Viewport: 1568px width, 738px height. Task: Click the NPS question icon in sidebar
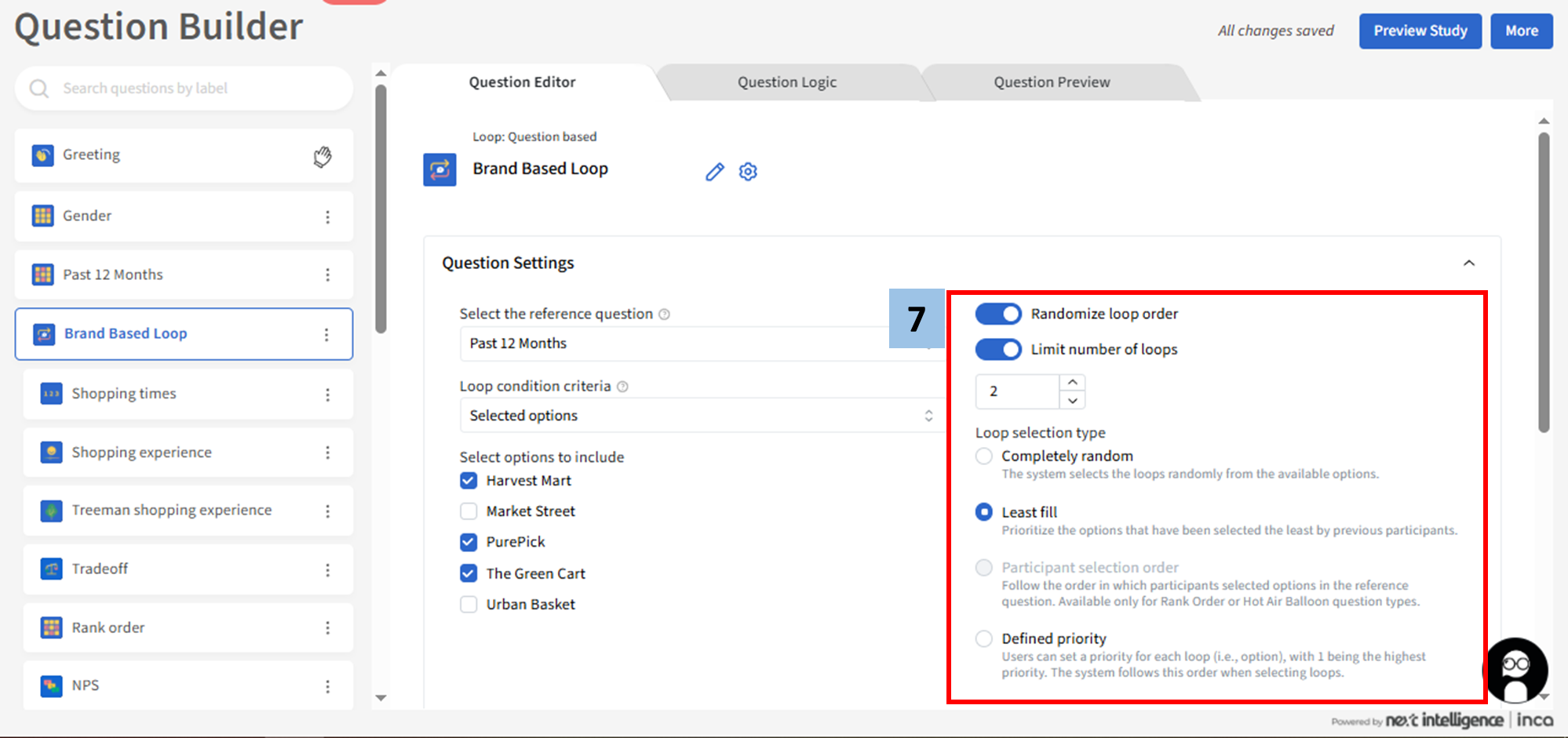tap(51, 686)
